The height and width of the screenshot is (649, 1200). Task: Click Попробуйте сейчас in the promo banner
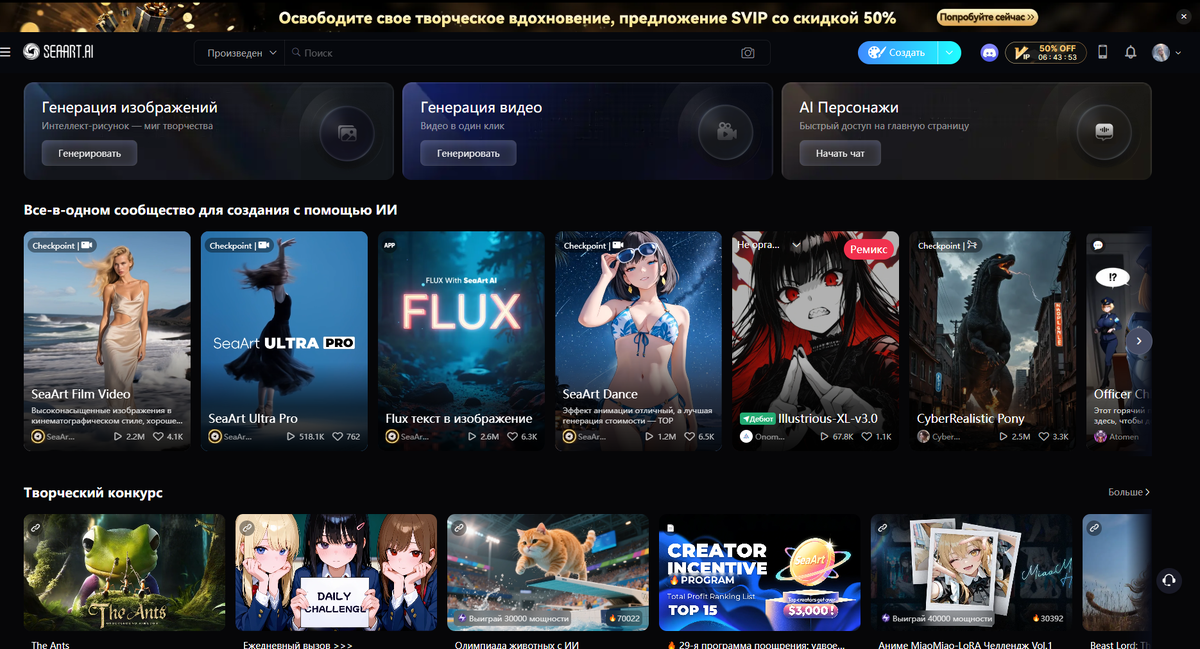tap(986, 17)
